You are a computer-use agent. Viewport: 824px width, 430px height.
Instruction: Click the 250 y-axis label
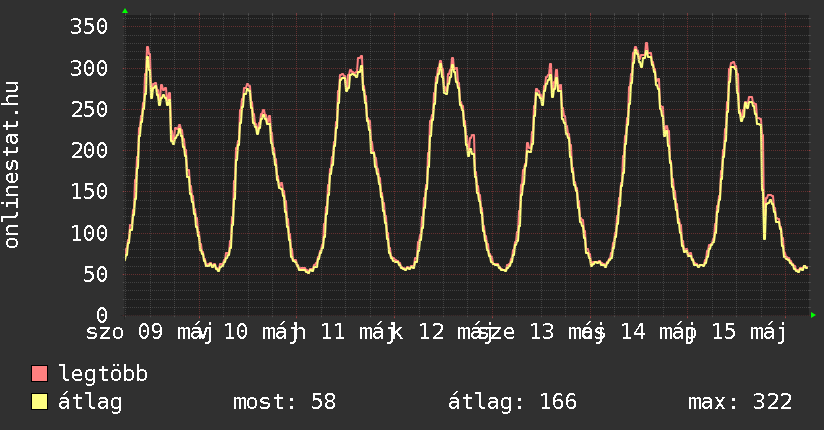89,109
